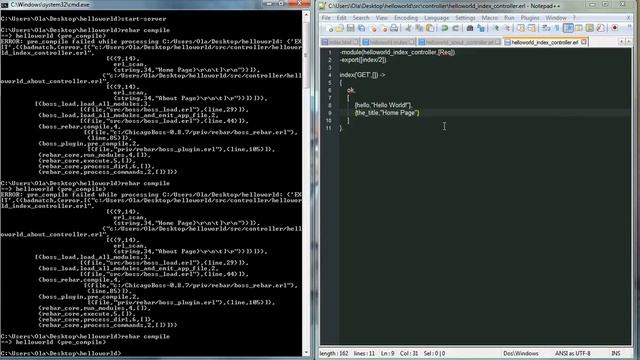Open the View menu
Image resolution: width=640 pixels, height=360 pixels.
tap(382, 18)
